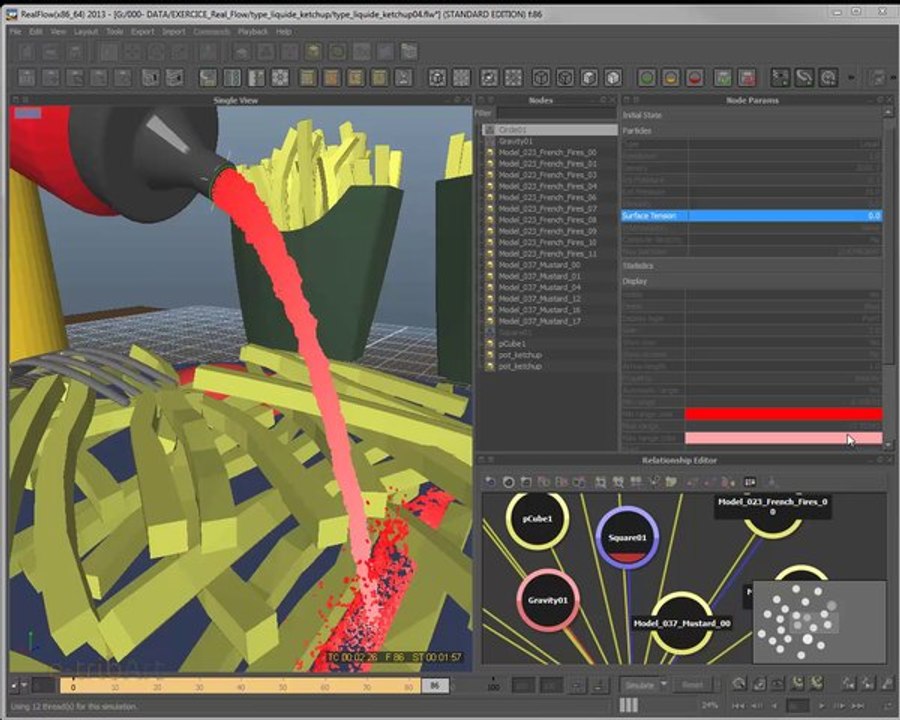Click the red square icon in the main toolbar

coord(747,78)
